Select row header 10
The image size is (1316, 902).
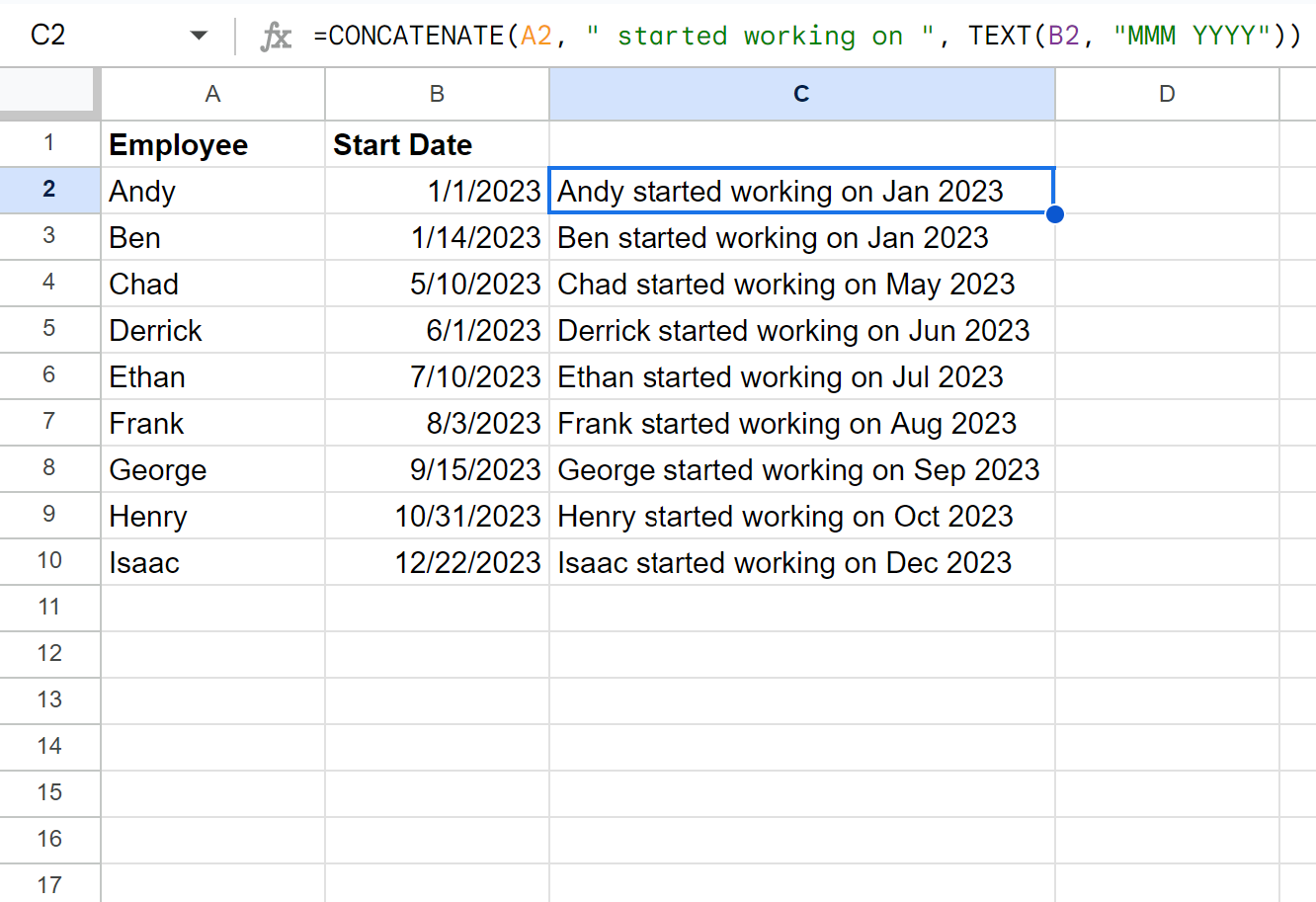(x=49, y=561)
